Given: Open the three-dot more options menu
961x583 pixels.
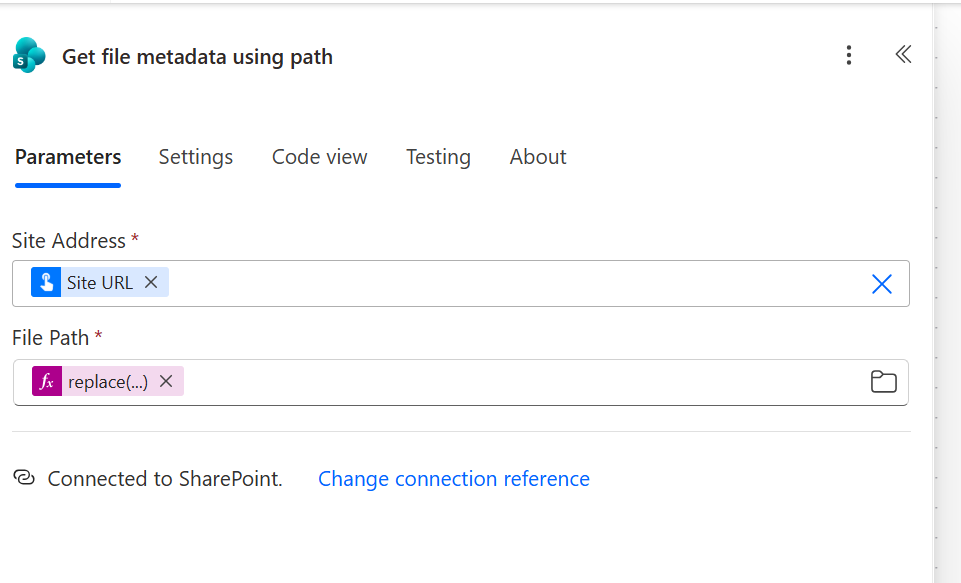Looking at the screenshot, I should click(849, 55).
